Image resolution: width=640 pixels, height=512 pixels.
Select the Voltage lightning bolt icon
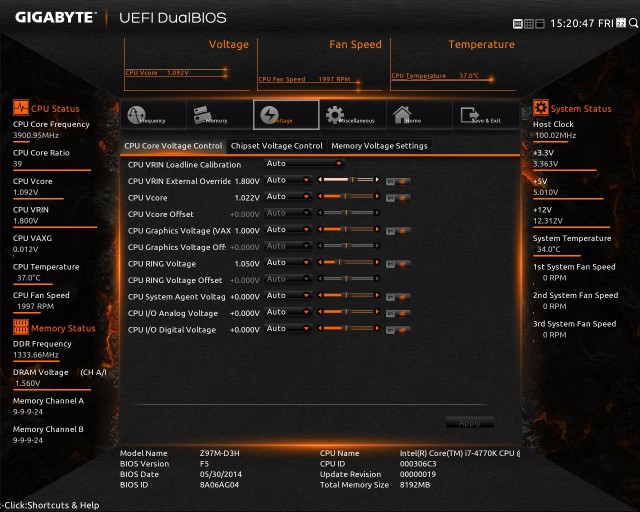click(x=269, y=115)
